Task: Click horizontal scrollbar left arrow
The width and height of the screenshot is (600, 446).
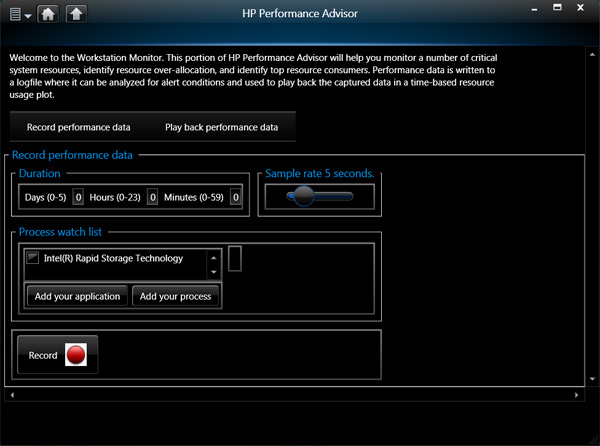Action: click(12, 395)
